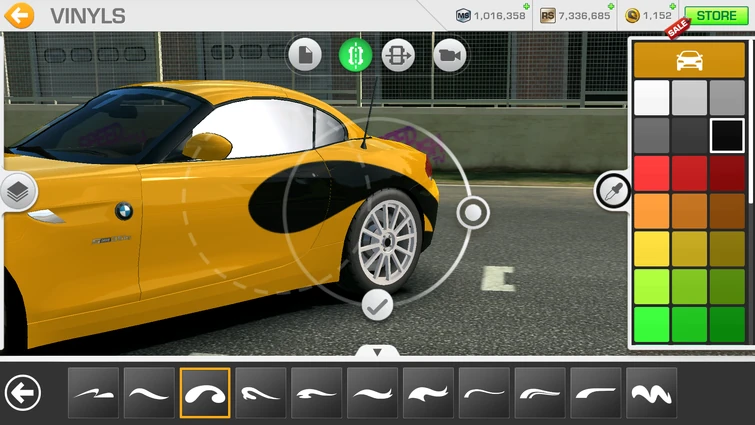Choose the bright red swatch
Screen dimensions: 755x425
pyautogui.click(x=651, y=173)
